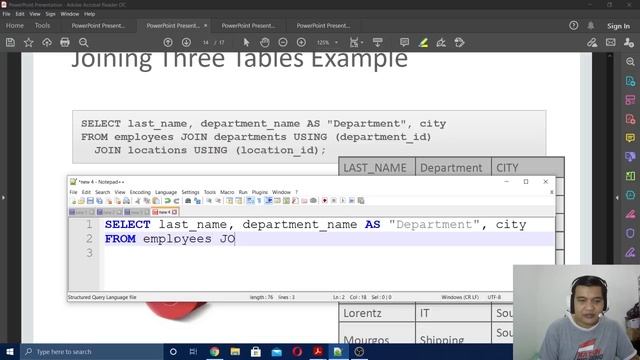The width and height of the screenshot is (640, 360).
Task: Click Notepad++ Print icon
Action: coord(127,200)
